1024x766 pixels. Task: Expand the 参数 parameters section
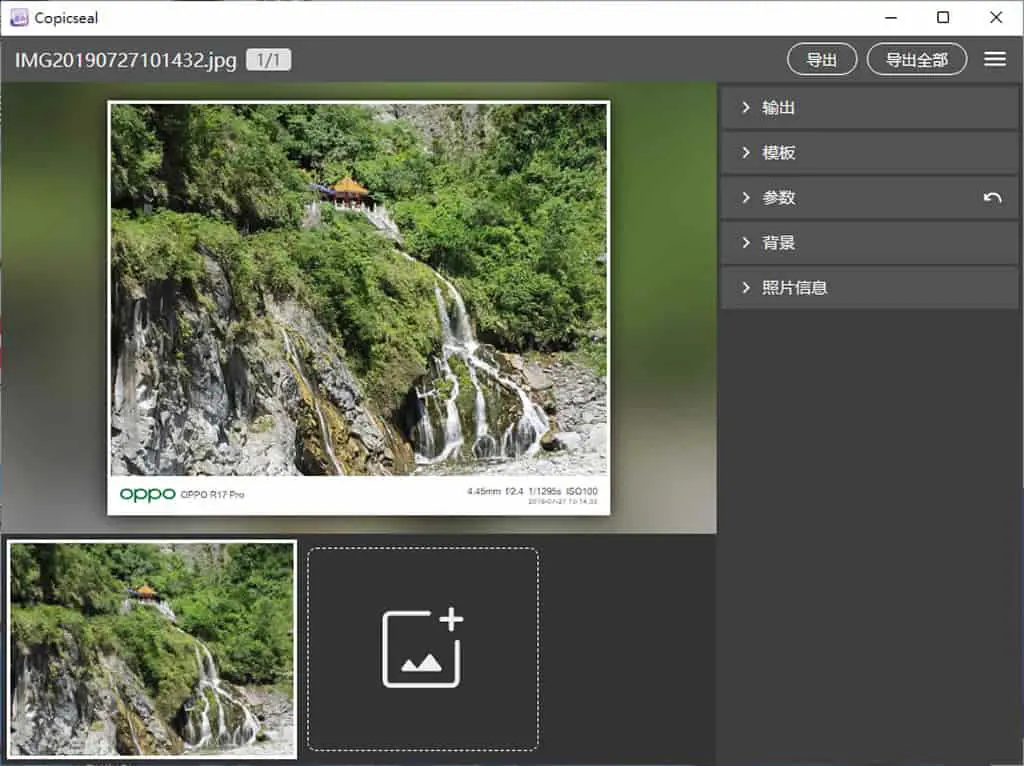pos(869,198)
